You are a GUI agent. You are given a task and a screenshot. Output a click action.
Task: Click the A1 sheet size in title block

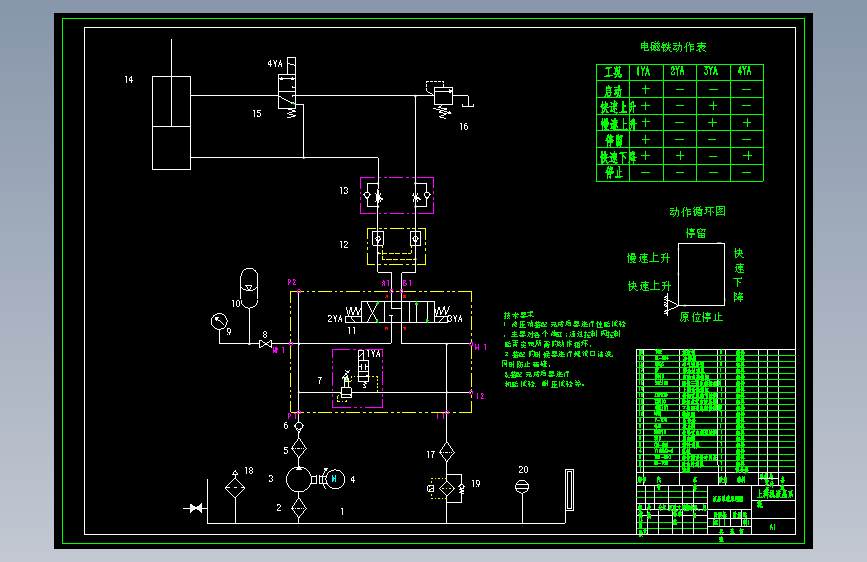[x=772, y=527]
